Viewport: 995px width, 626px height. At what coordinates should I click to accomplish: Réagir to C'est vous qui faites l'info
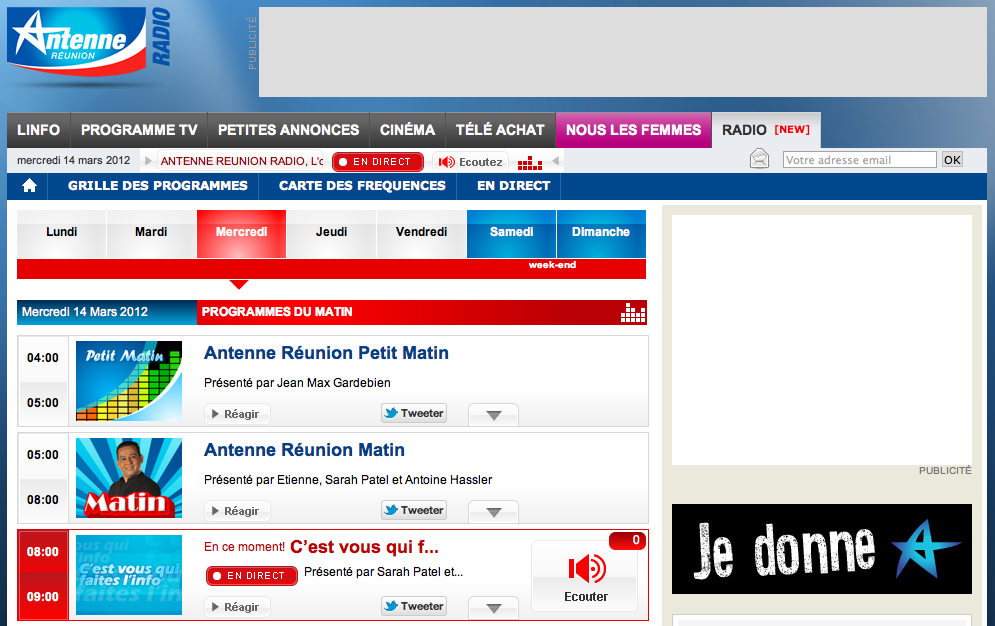point(237,607)
